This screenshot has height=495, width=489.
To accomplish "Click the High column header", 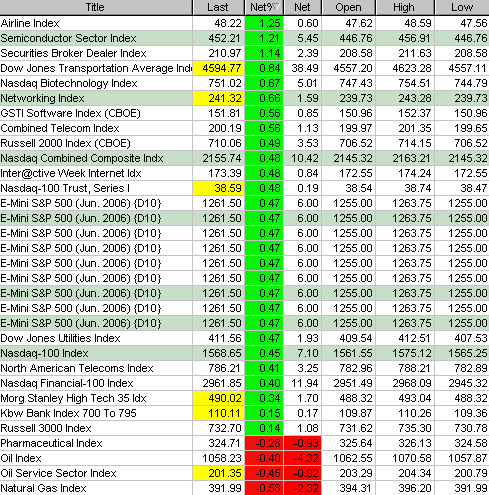I will [405, 7].
